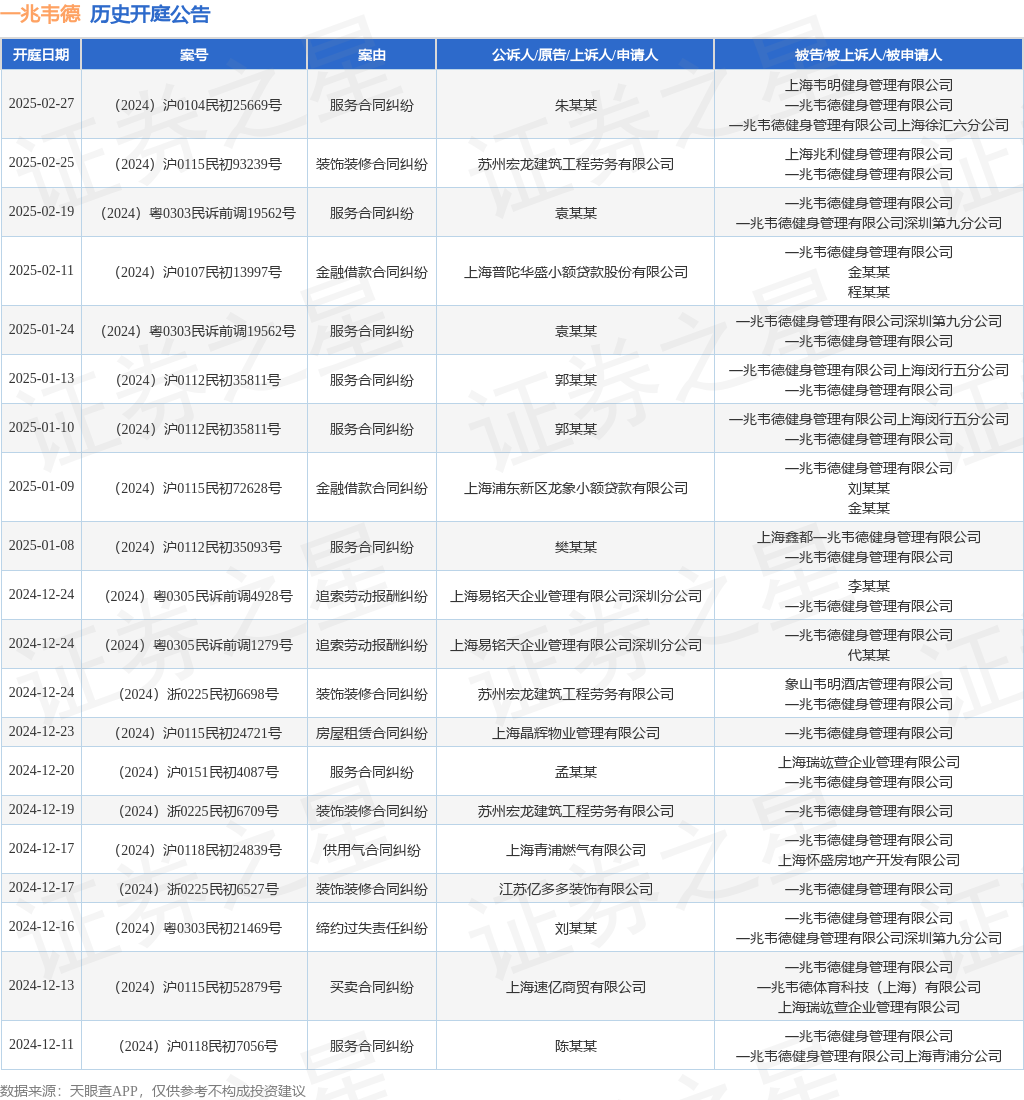This screenshot has width=1024, height=1100.
Task: Click the date 2025-01-13
Action: (x=41, y=378)
